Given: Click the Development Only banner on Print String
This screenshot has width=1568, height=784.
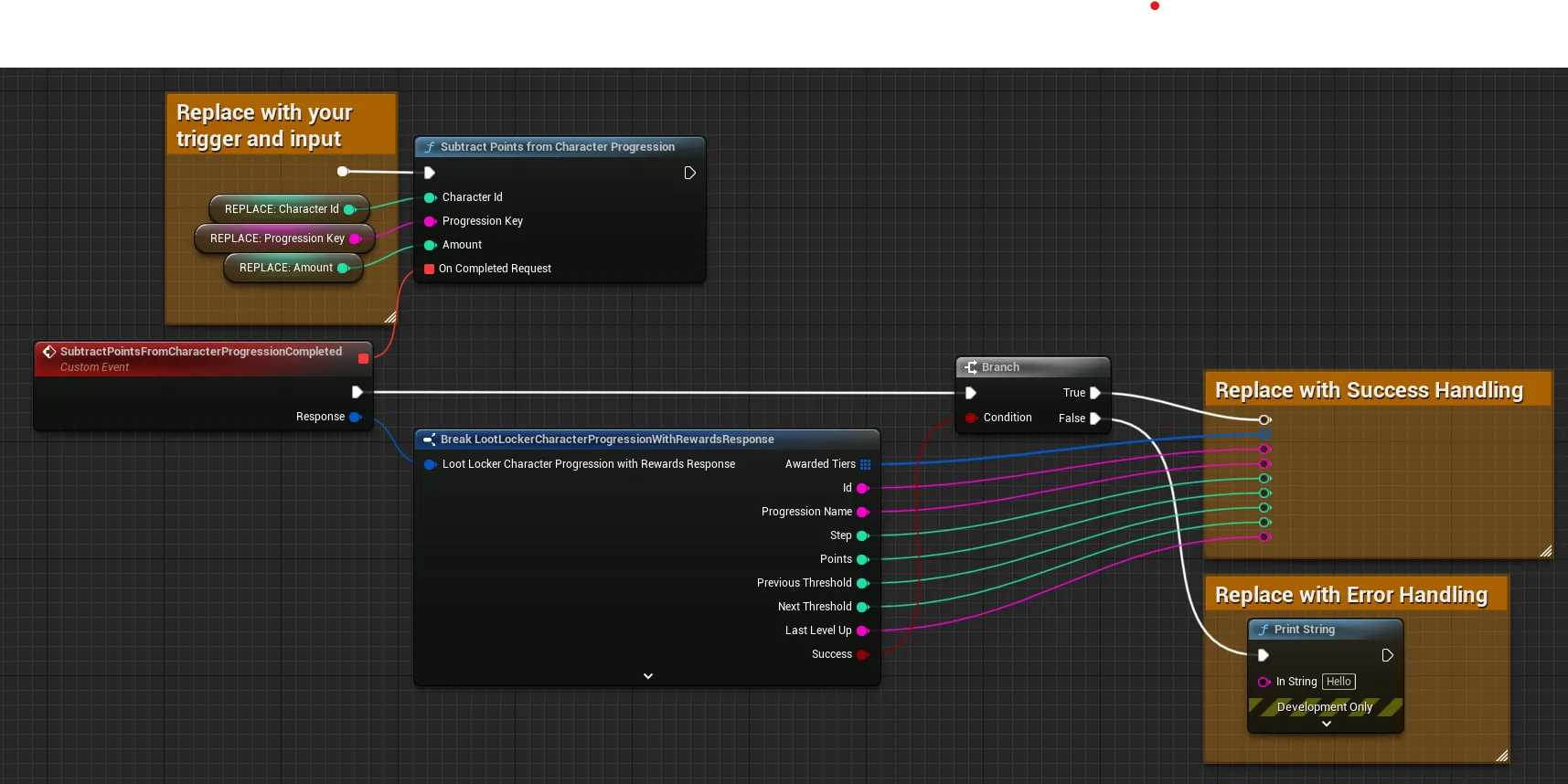Looking at the screenshot, I should click(x=1326, y=707).
